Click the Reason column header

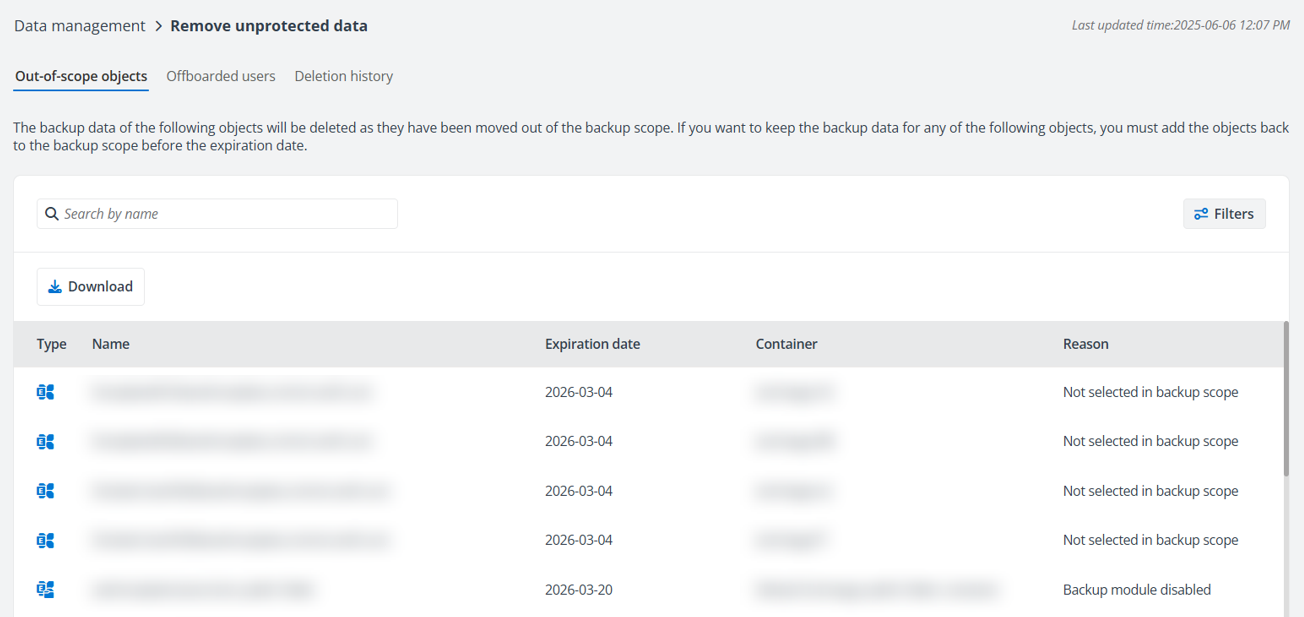(1085, 344)
